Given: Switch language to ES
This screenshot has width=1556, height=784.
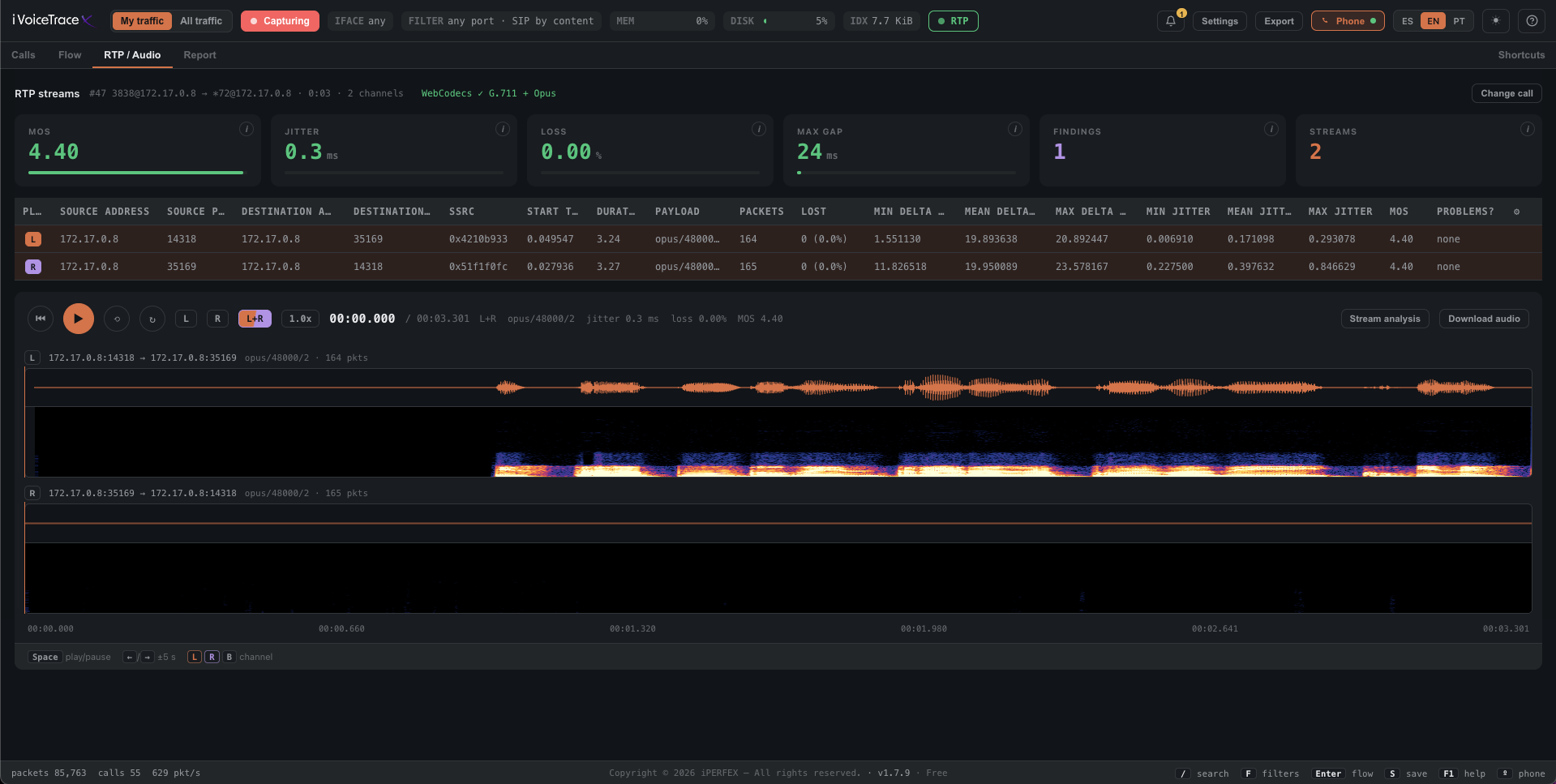Looking at the screenshot, I should point(1408,21).
